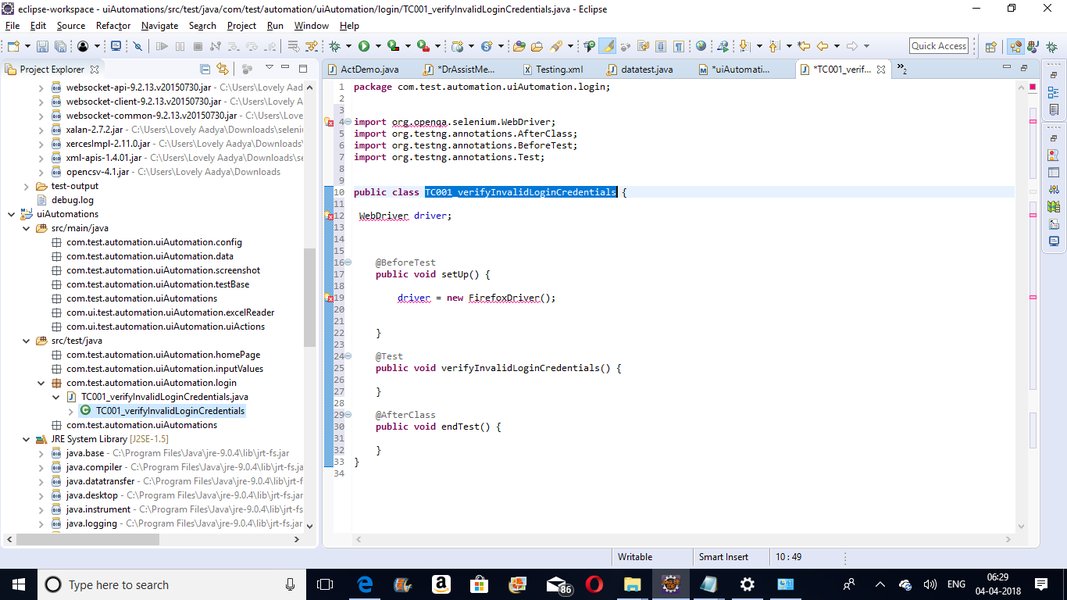Show the hidden editor tabs list

(902, 69)
